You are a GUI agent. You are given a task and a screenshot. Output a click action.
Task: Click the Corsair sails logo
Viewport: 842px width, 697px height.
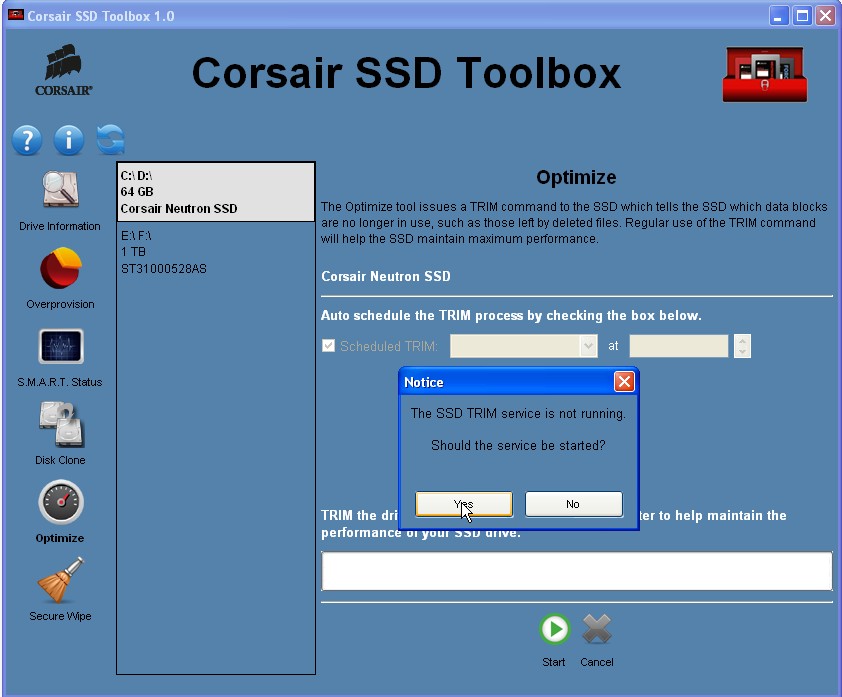pos(63,70)
